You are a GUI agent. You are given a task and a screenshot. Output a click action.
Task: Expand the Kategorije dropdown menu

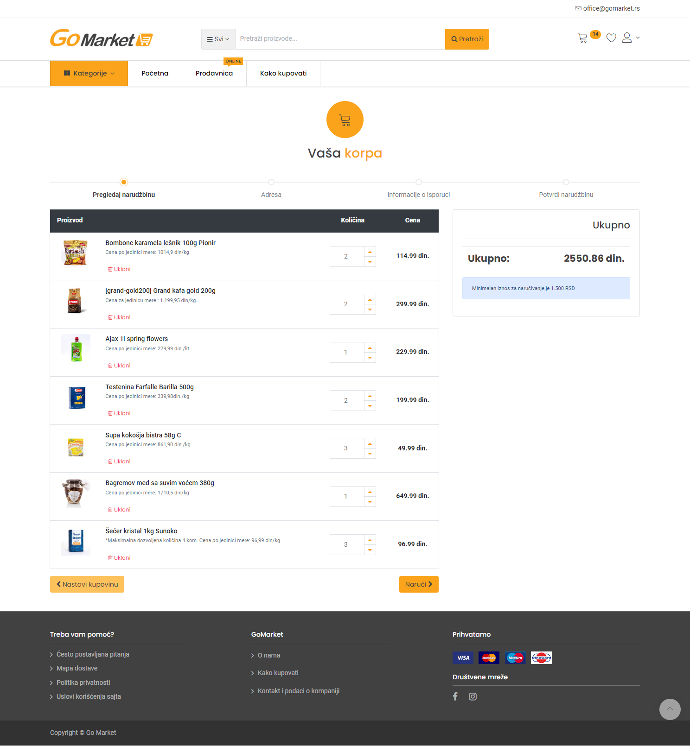tap(89, 73)
